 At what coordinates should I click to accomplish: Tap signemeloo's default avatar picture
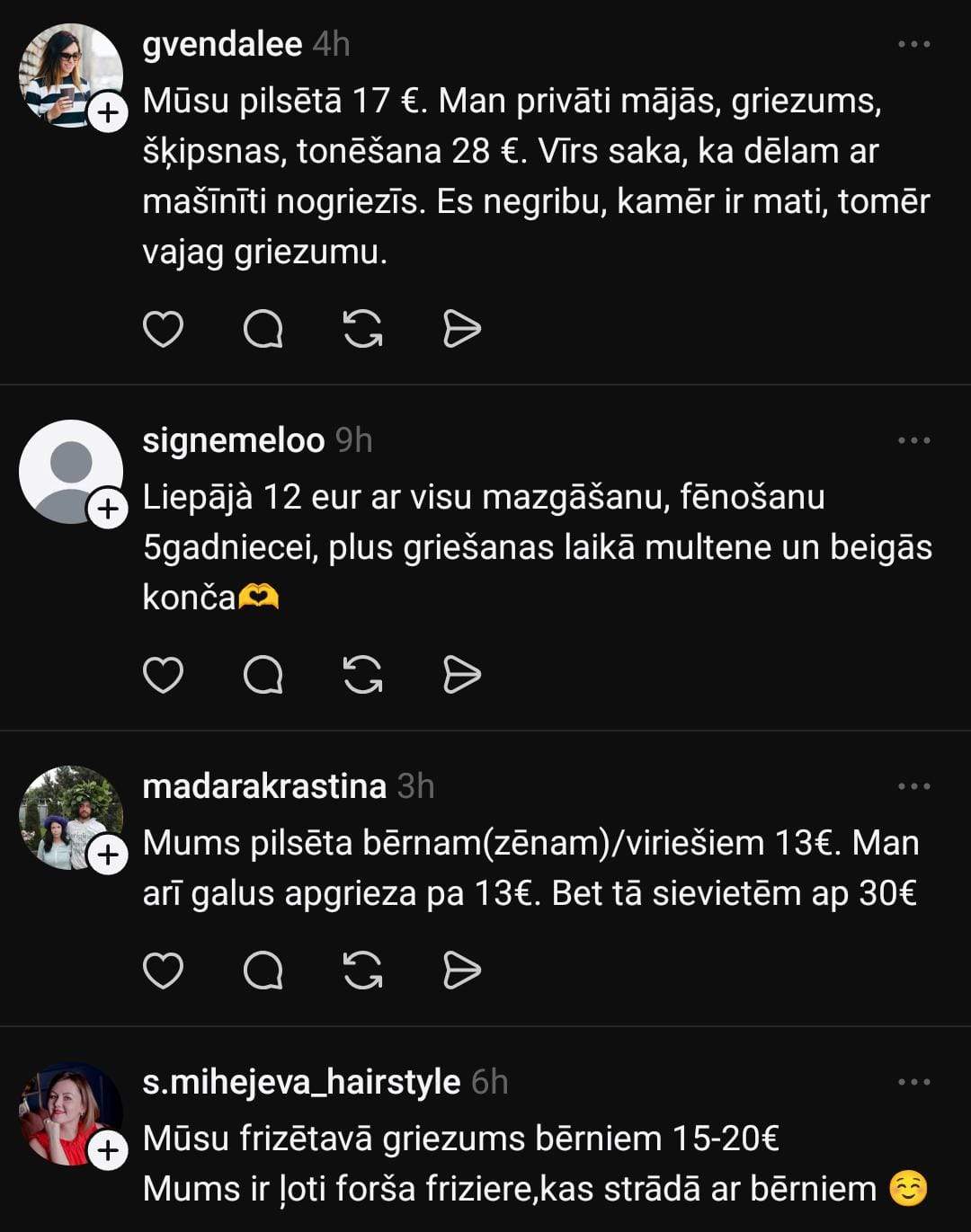pyautogui.click(x=70, y=470)
